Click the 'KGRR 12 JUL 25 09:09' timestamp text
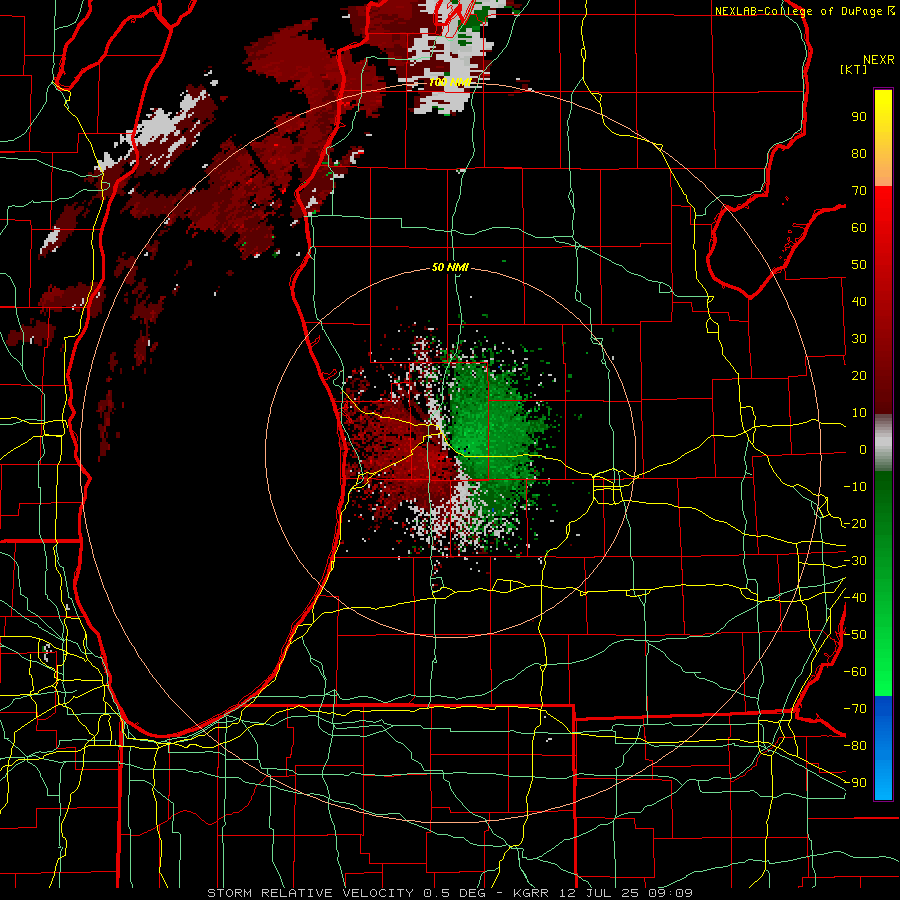The image size is (900, 900). [603, 893]
